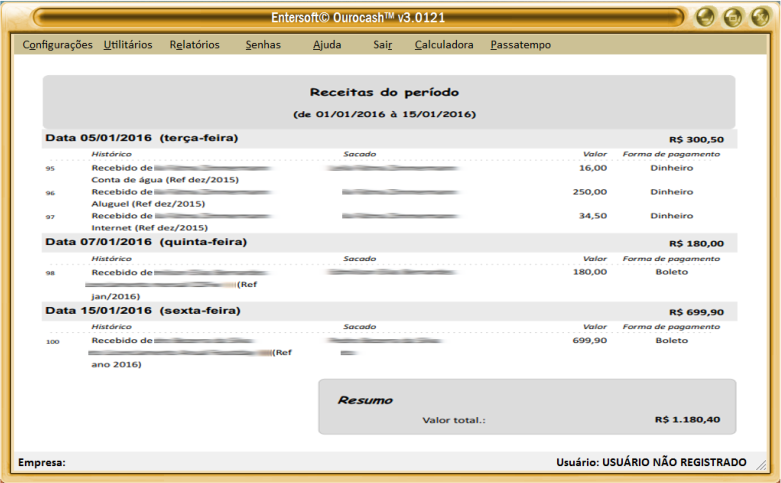Click the Senhas menu item
The image size is (781, 483).
[263, 45]
